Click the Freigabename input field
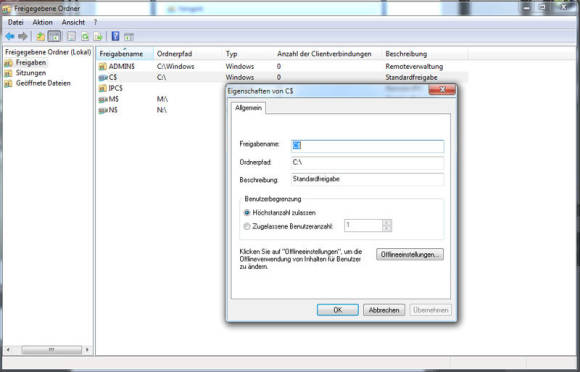The width and height of the screenshot is (580, 372). coord(367,146)
